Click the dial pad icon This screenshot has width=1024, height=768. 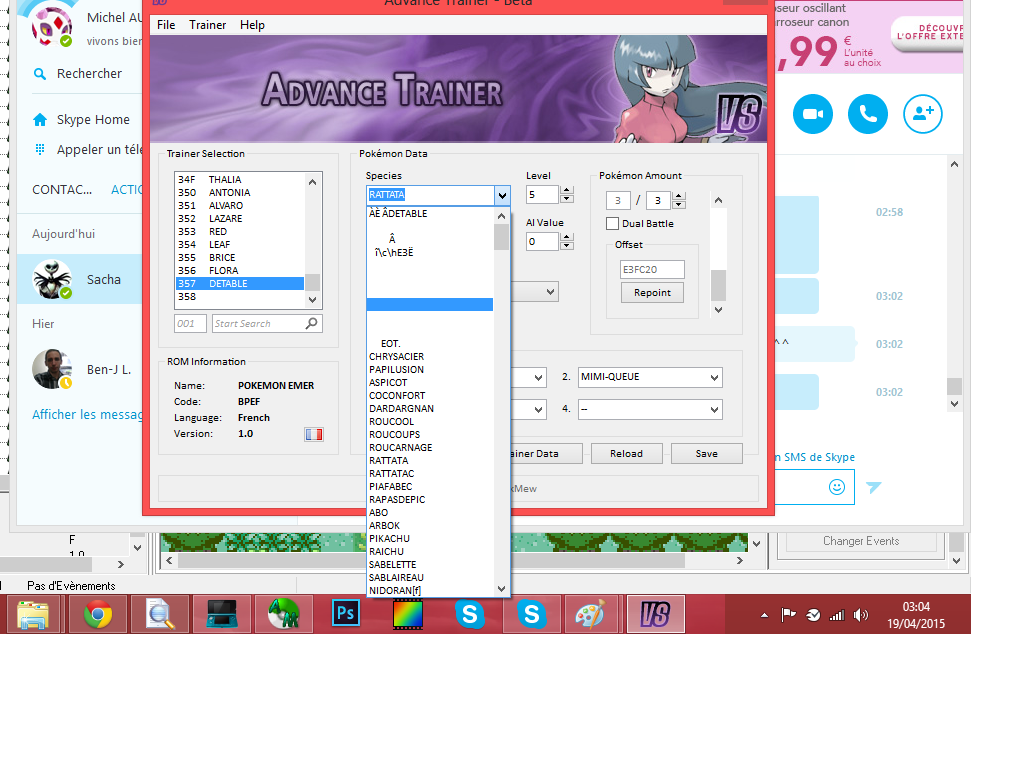[x=40, y=150]
